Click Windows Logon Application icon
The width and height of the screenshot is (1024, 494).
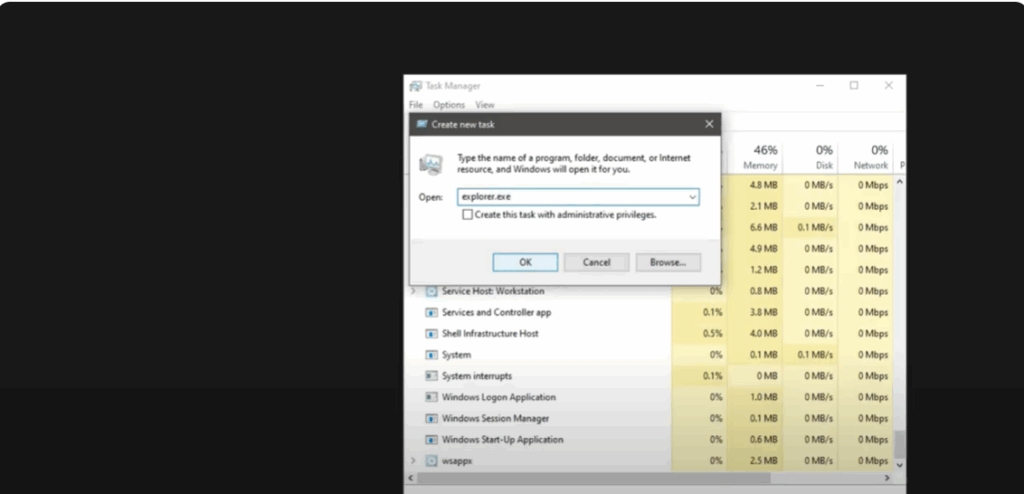click(431, 397)
